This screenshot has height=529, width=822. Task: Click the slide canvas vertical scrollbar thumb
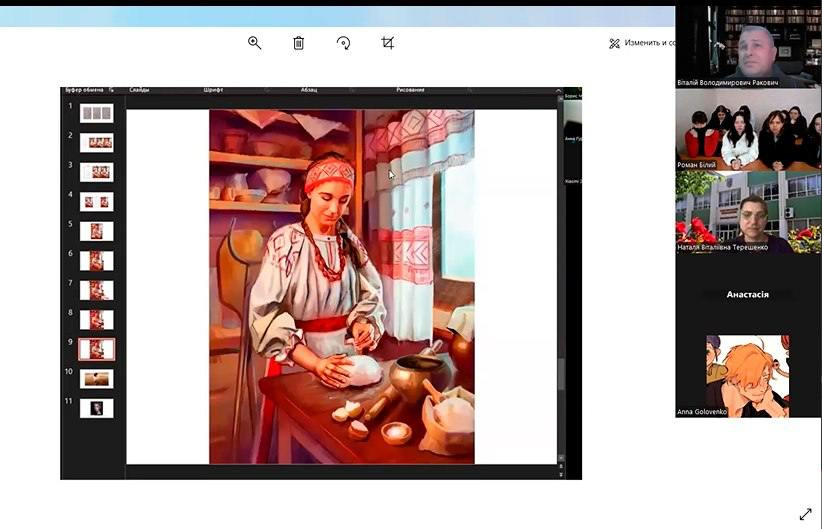click(561, 374)
